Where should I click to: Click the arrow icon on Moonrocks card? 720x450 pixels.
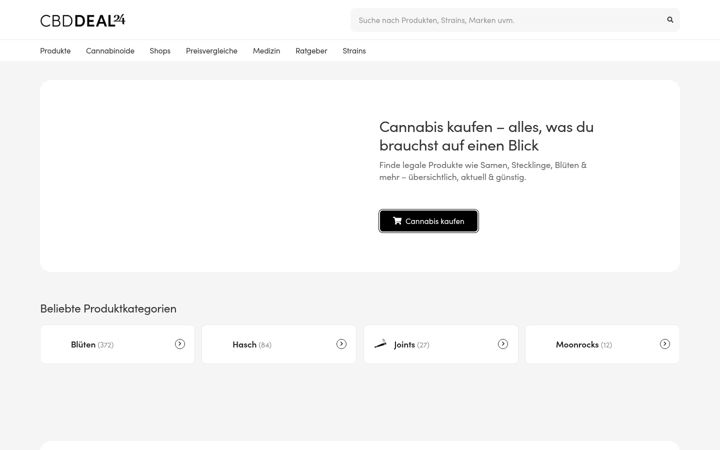(664, 344)
